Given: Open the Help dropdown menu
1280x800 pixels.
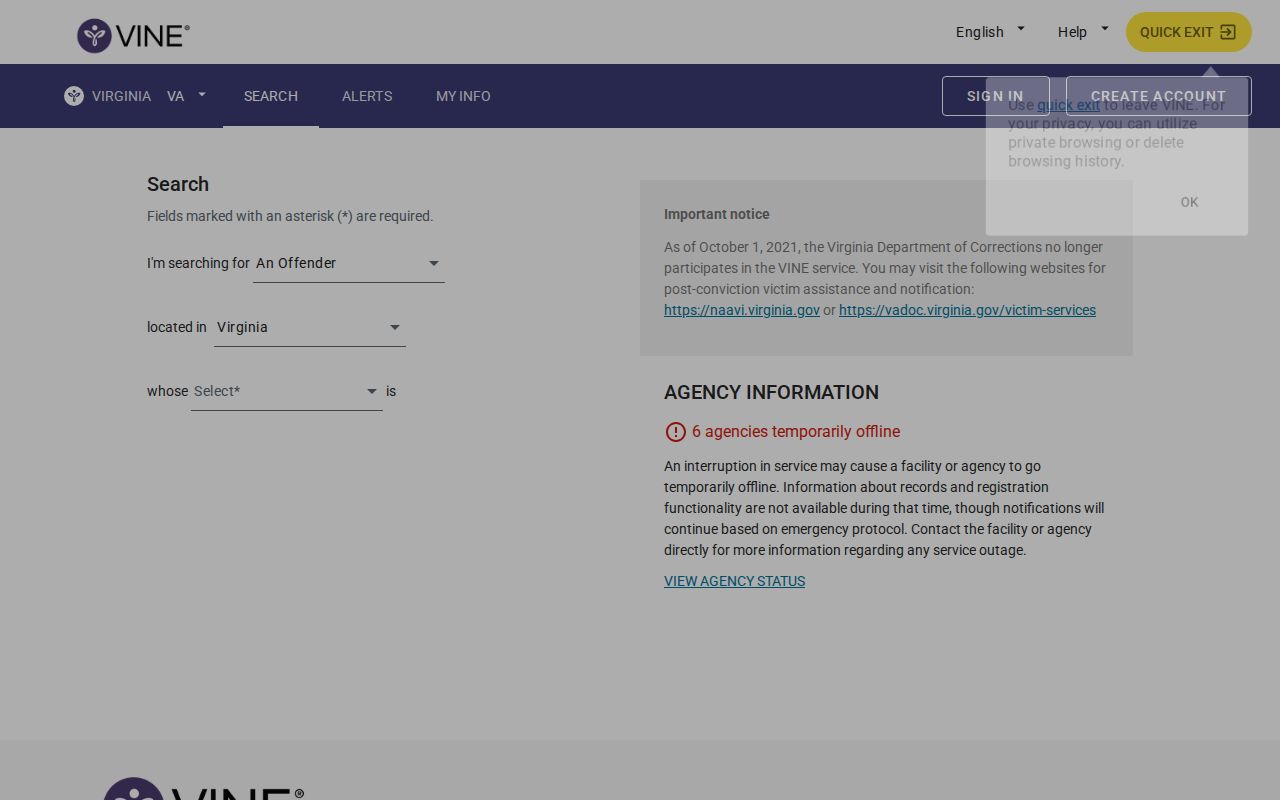Looking at the screenshot, I should click(1083, 32).
